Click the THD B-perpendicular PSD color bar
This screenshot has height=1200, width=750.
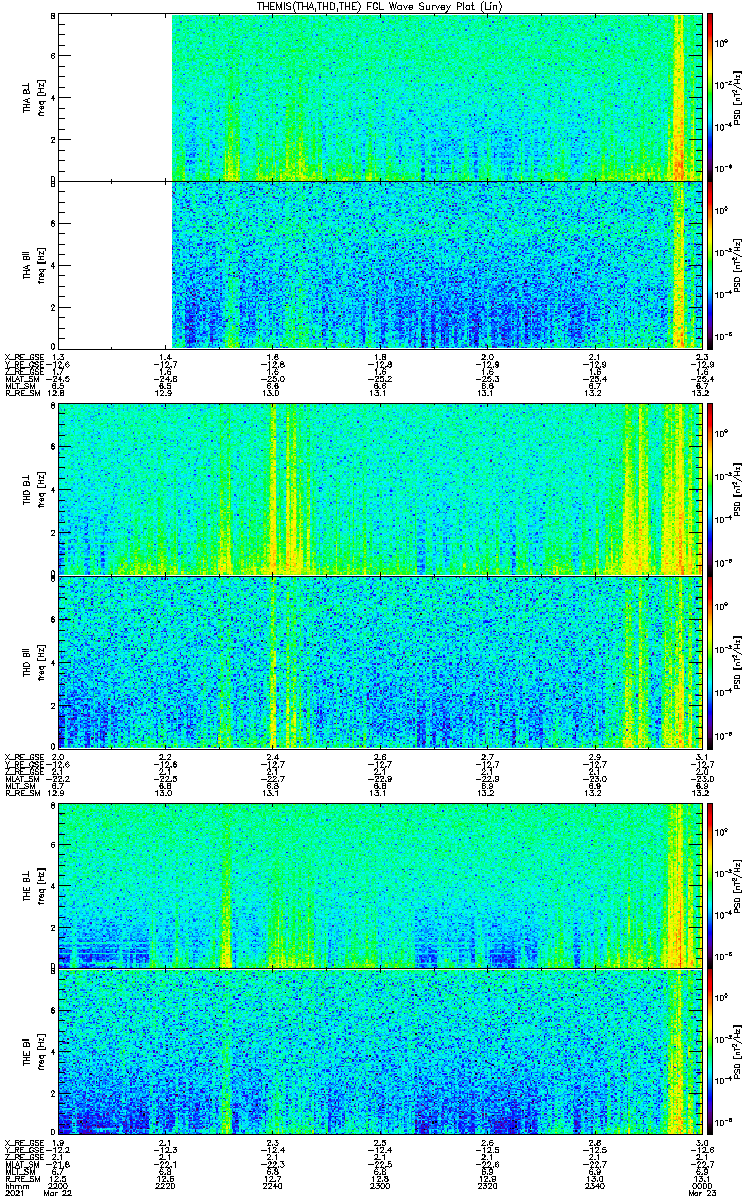point(710,489)
